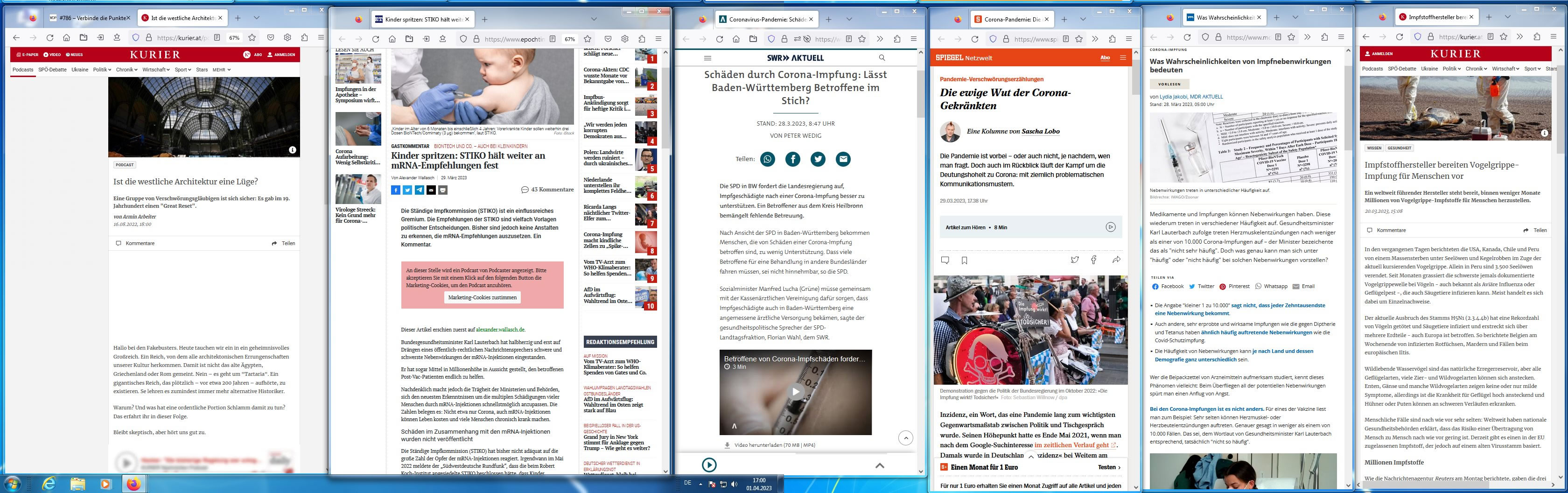Screen dimensions: 1568x493
Task: Open Firefox menu in first Kurier window
Action: 322,38
